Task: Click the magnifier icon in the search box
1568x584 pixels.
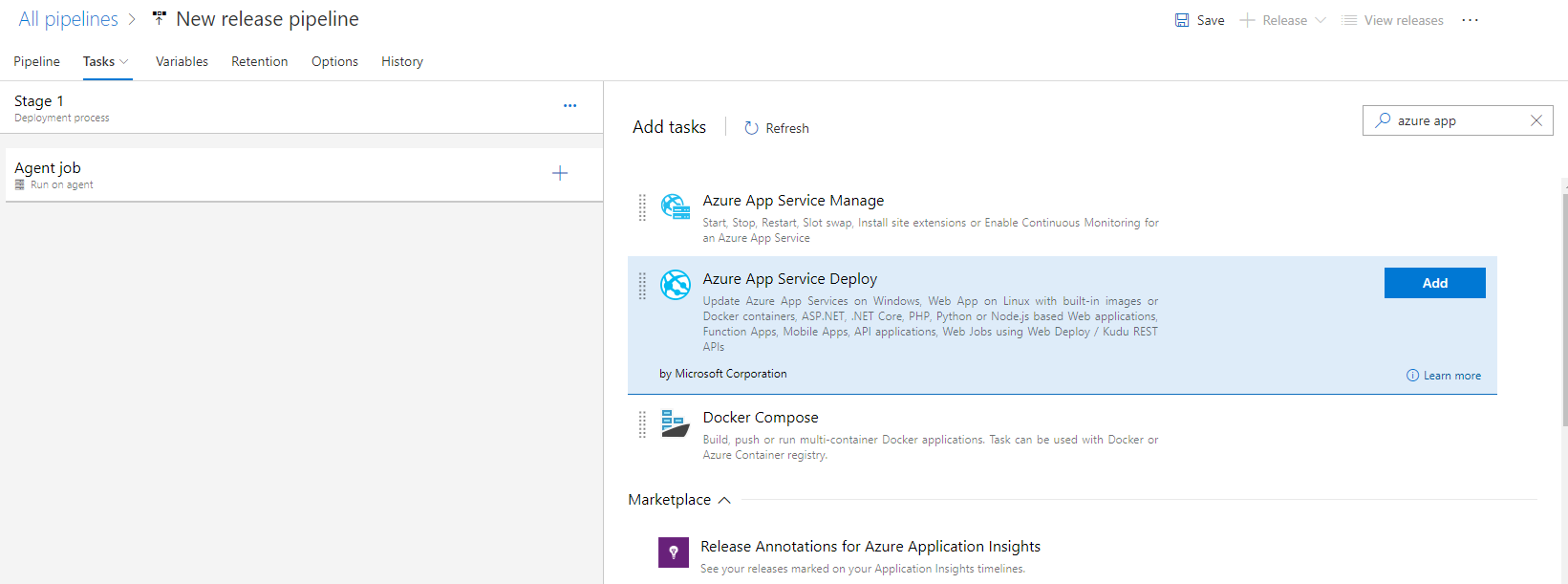Action: coord(1383,120)
